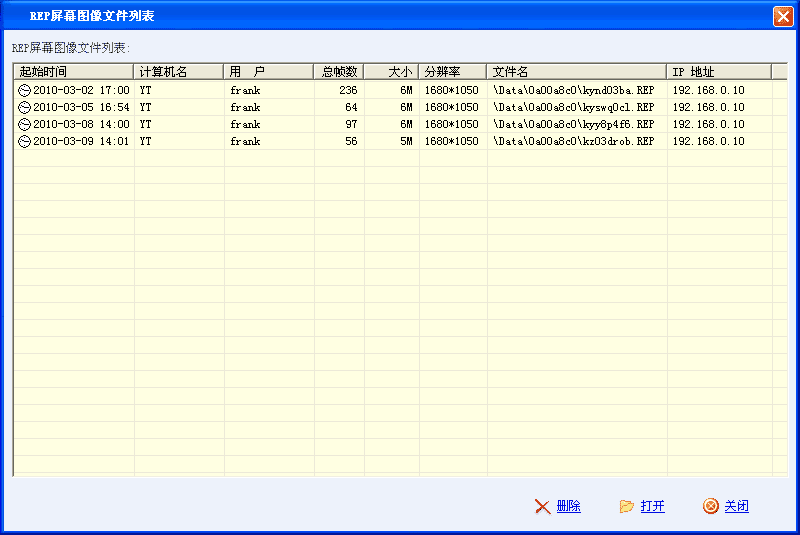Click the open folder icon
This screenshot has height=535, width=800.
tap(627, 506)
